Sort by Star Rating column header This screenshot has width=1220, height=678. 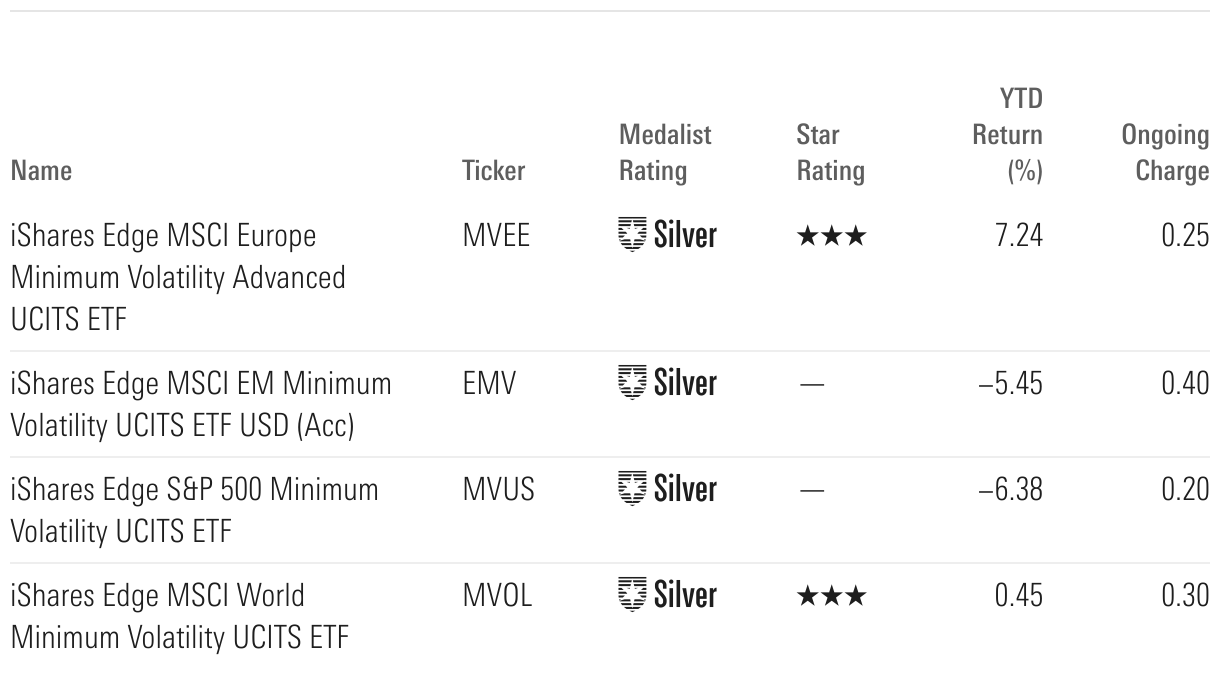click(x=830, y=152)
